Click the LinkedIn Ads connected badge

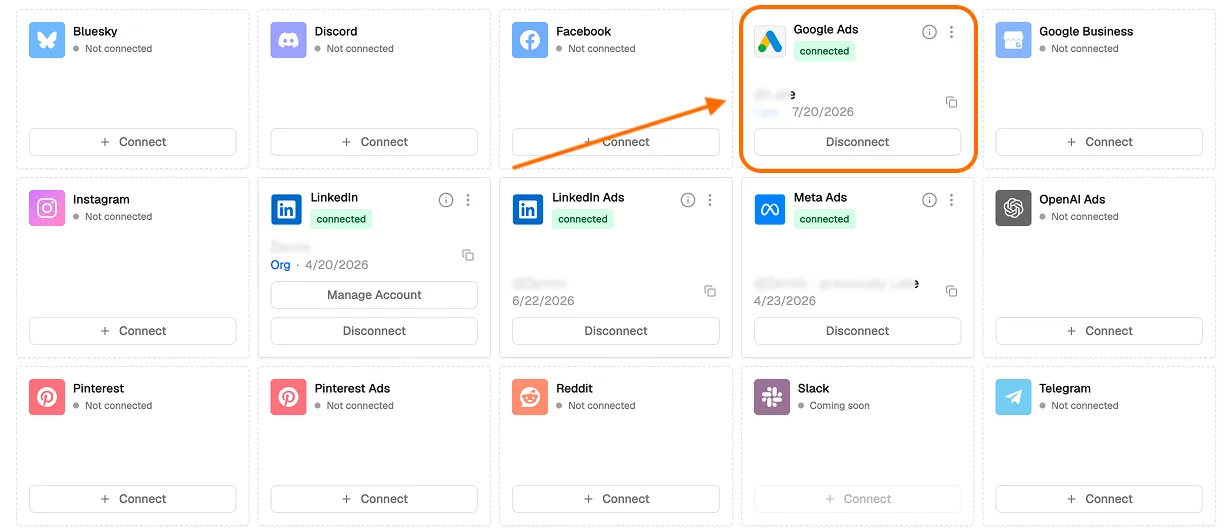coord(583,219)
